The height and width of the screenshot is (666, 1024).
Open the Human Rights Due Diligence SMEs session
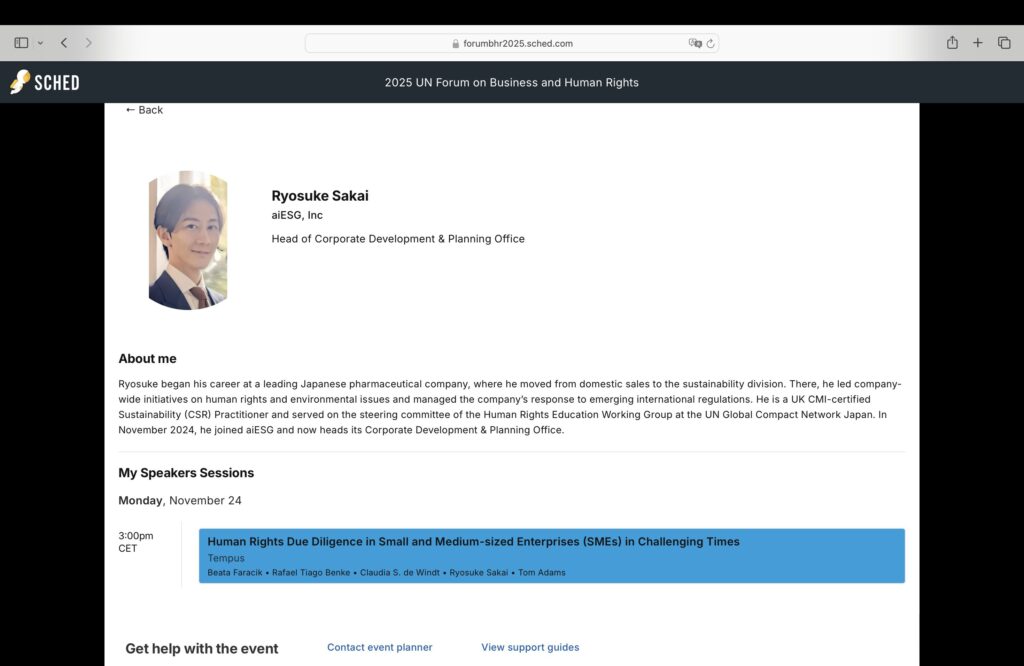(x=473, y=541)
